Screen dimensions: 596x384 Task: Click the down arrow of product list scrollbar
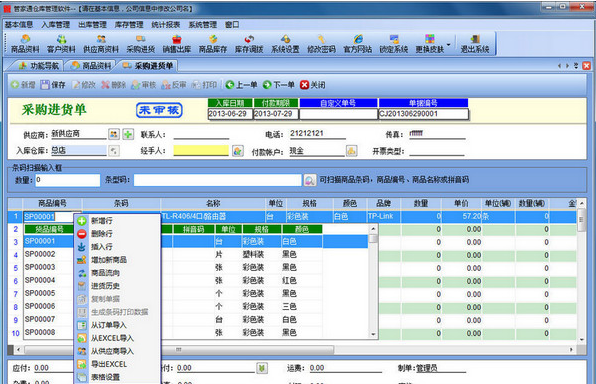373,334
